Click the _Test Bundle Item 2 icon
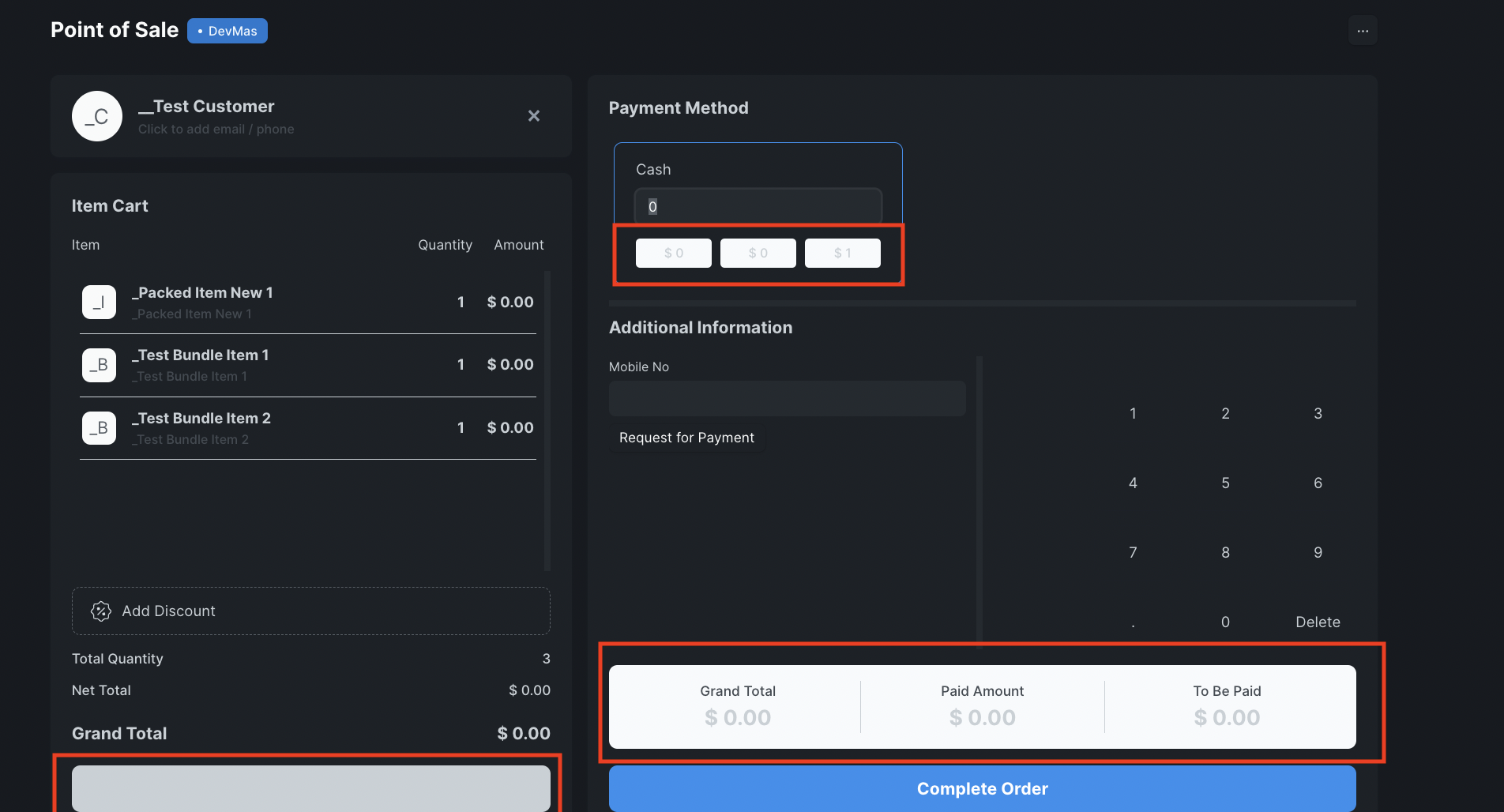The width and height of the screenshot is (1504, 812). pyautogui.click(x=99, y=427)
